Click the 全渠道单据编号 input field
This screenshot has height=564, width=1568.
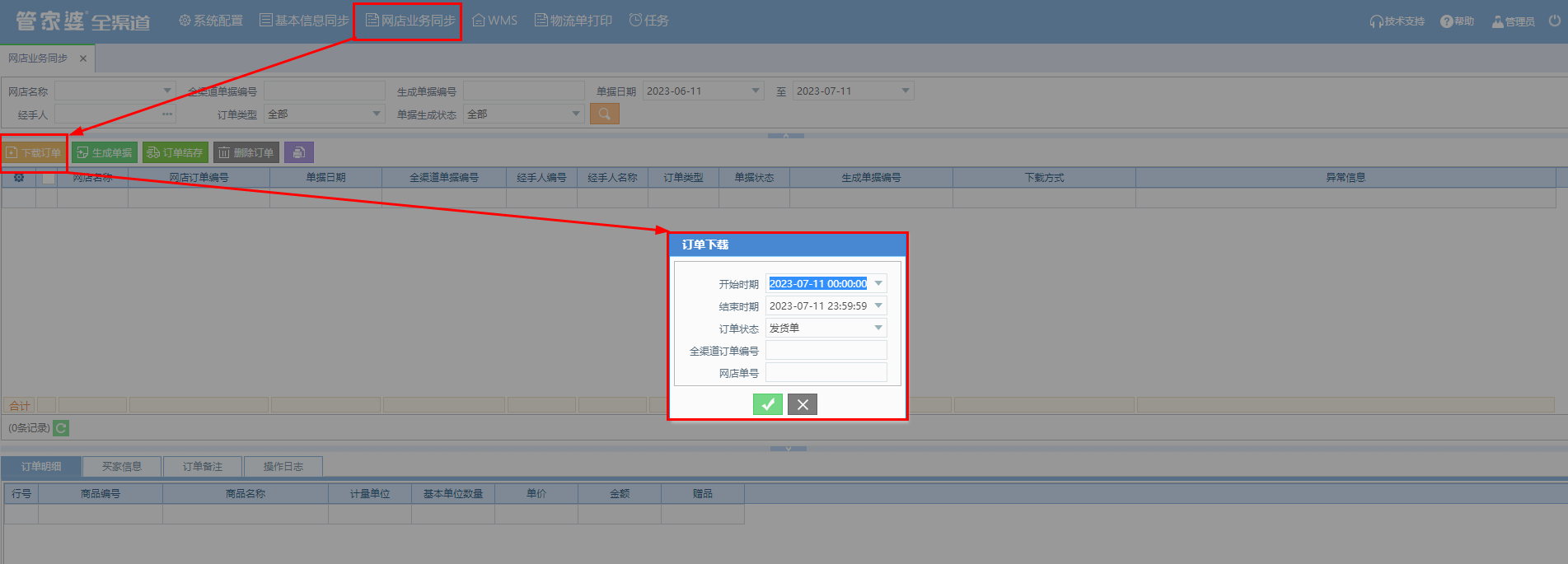pyautogui.click(x=325, y=91)
